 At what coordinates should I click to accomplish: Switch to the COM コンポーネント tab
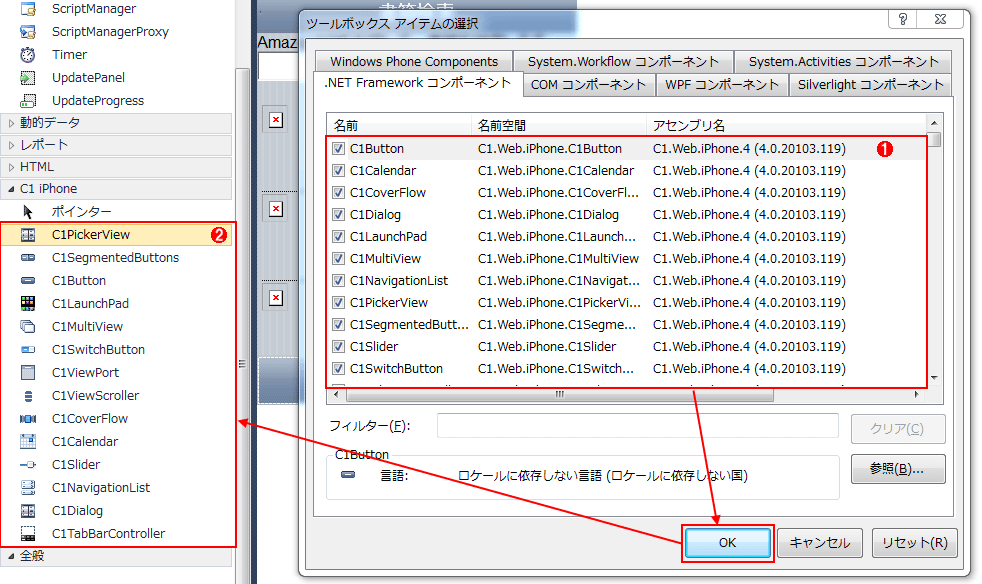(x=589, y=85)
